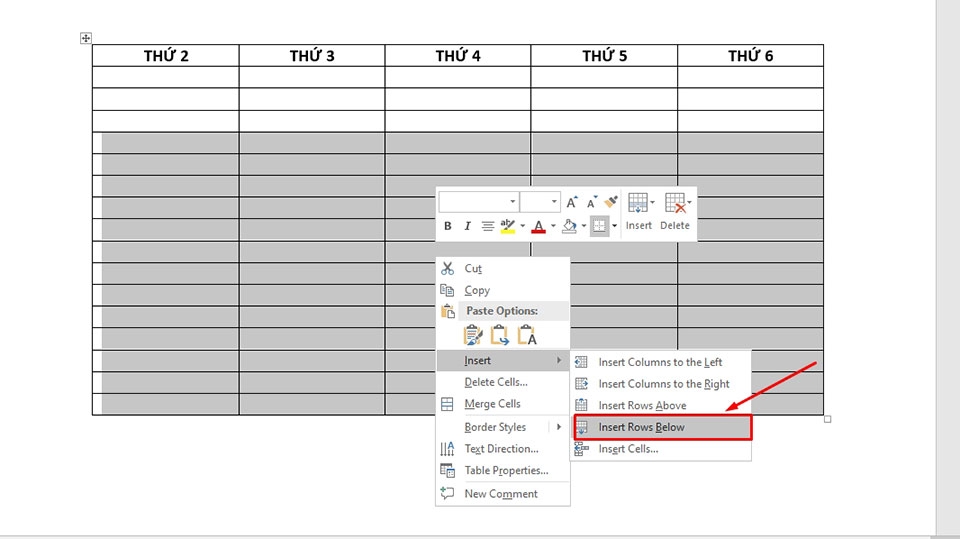Click the Borders icon in mini toolbar

pos(599,226)
